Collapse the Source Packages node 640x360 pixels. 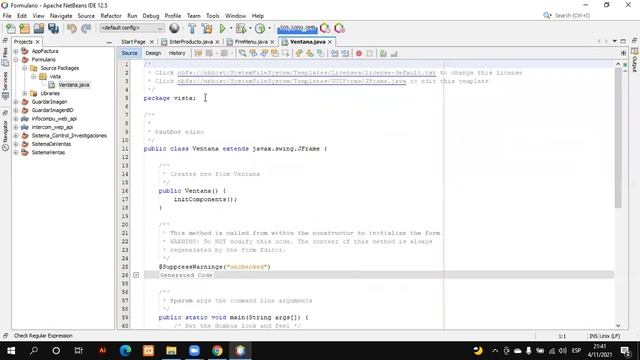coord(24,68)
